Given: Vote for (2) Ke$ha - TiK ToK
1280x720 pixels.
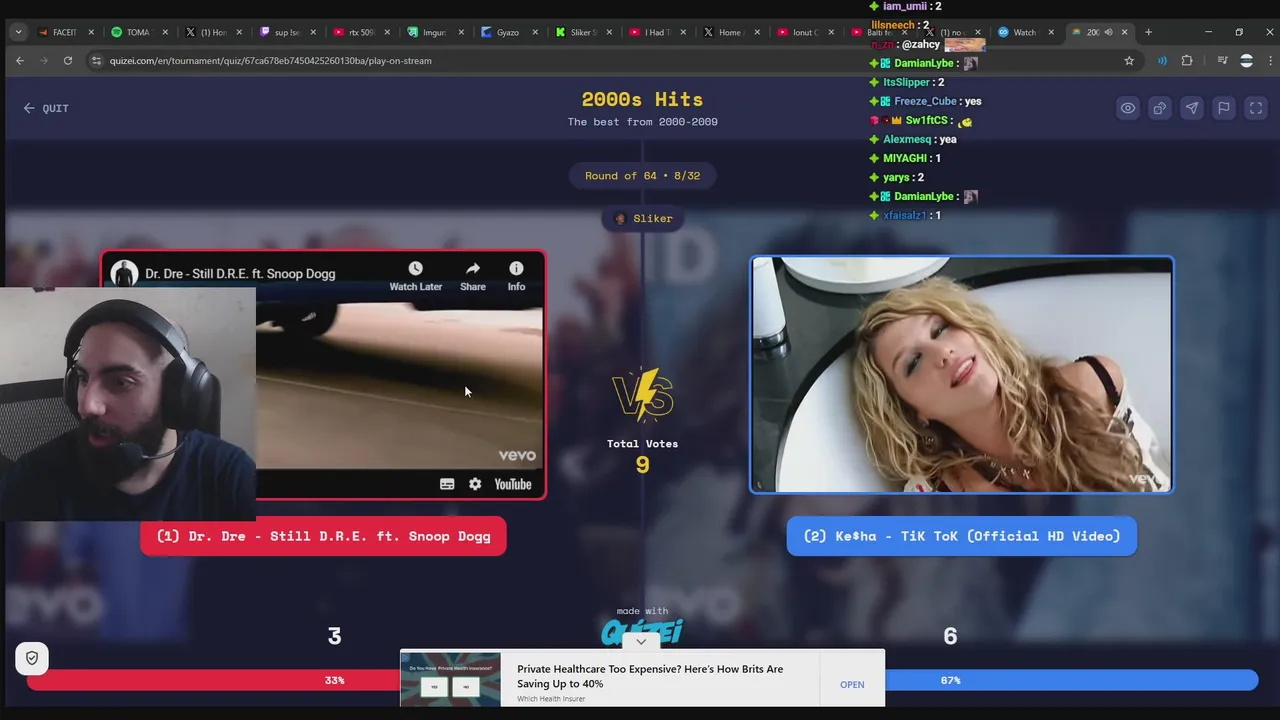Looking at the screenshot, I should (x=961, y=536).
